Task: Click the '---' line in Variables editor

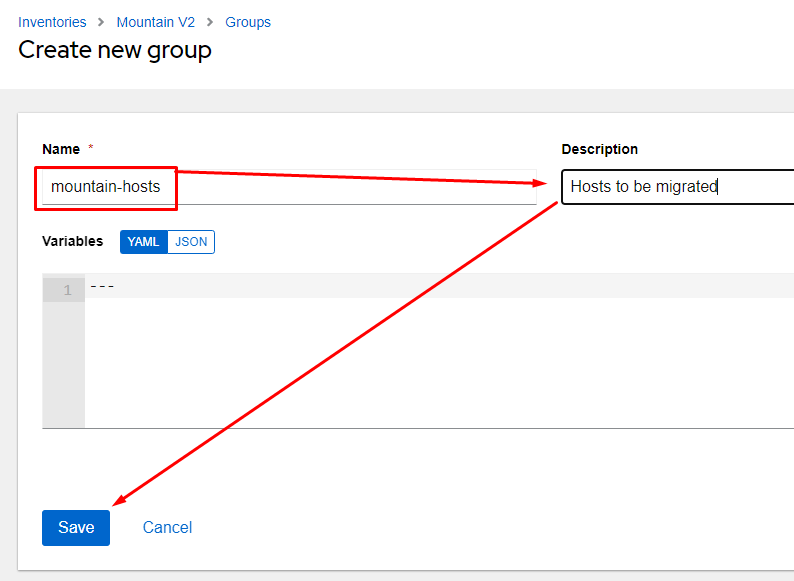Action: (439, 286)
